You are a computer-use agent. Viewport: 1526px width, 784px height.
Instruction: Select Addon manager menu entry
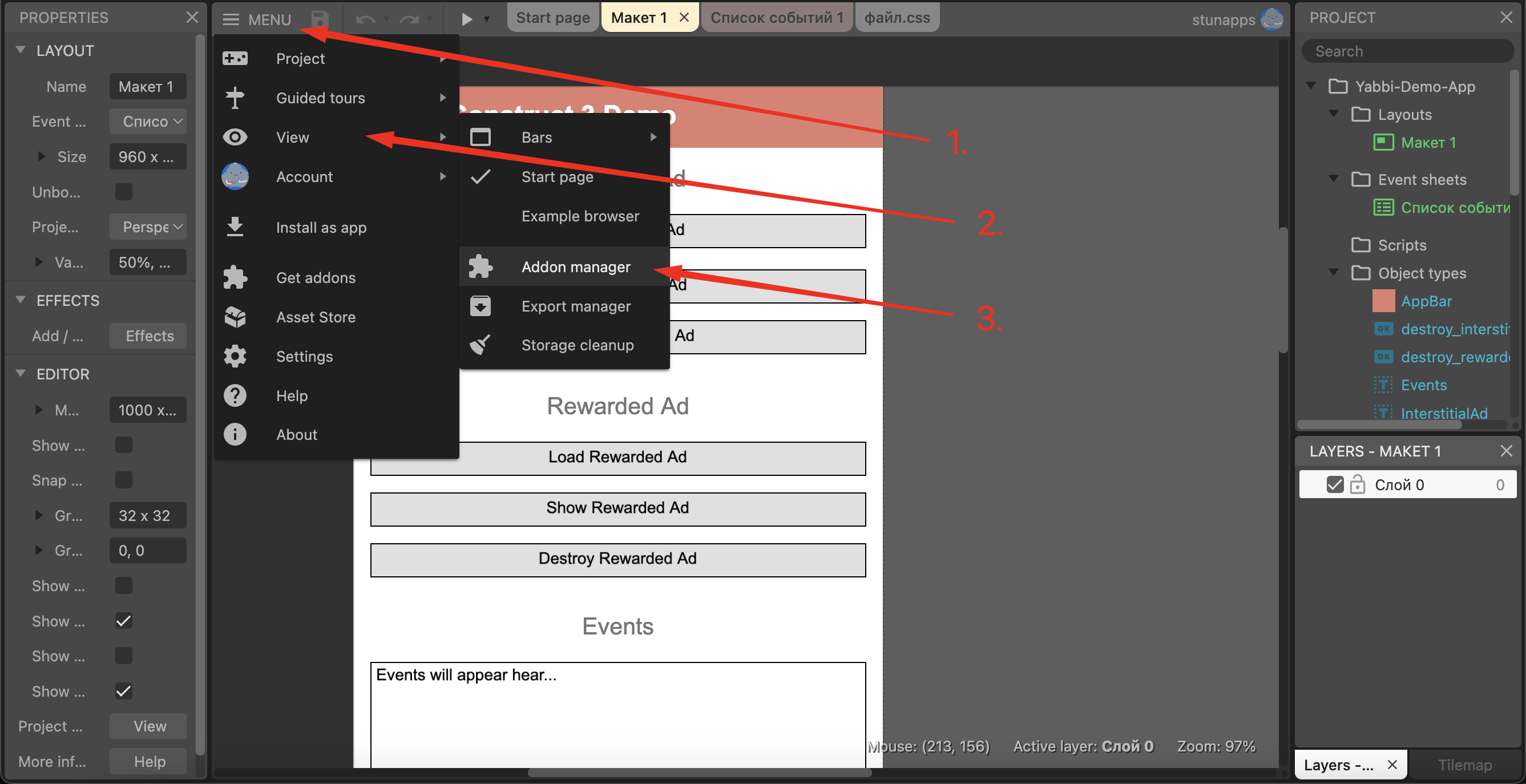coord(575,267)
